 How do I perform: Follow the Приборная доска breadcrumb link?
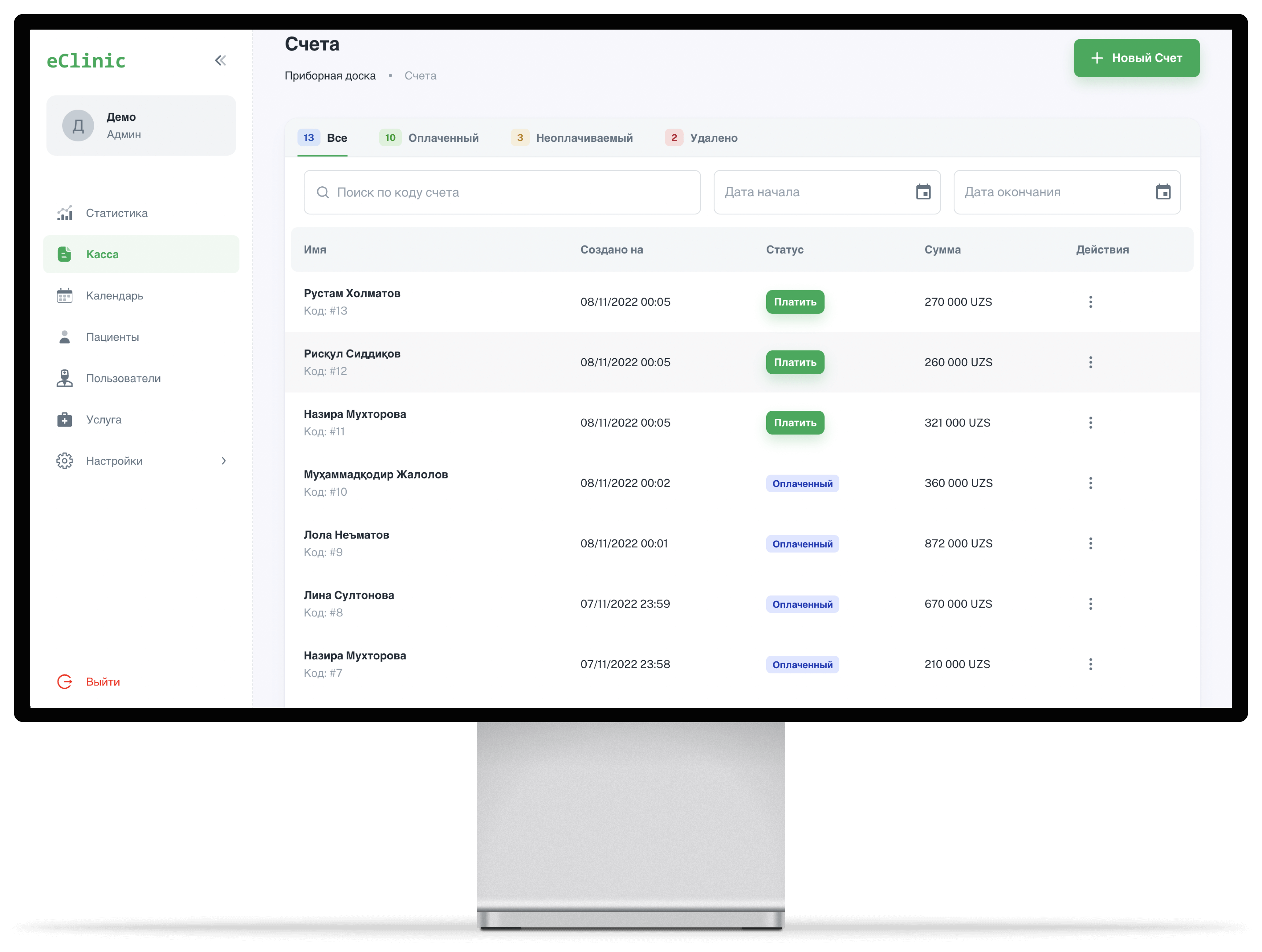[330, 76]
